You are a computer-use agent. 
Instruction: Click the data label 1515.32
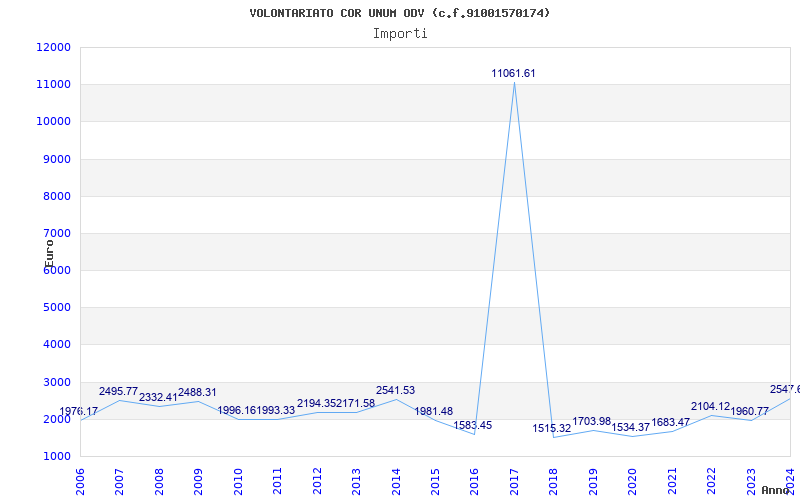(x=552, y=429)
